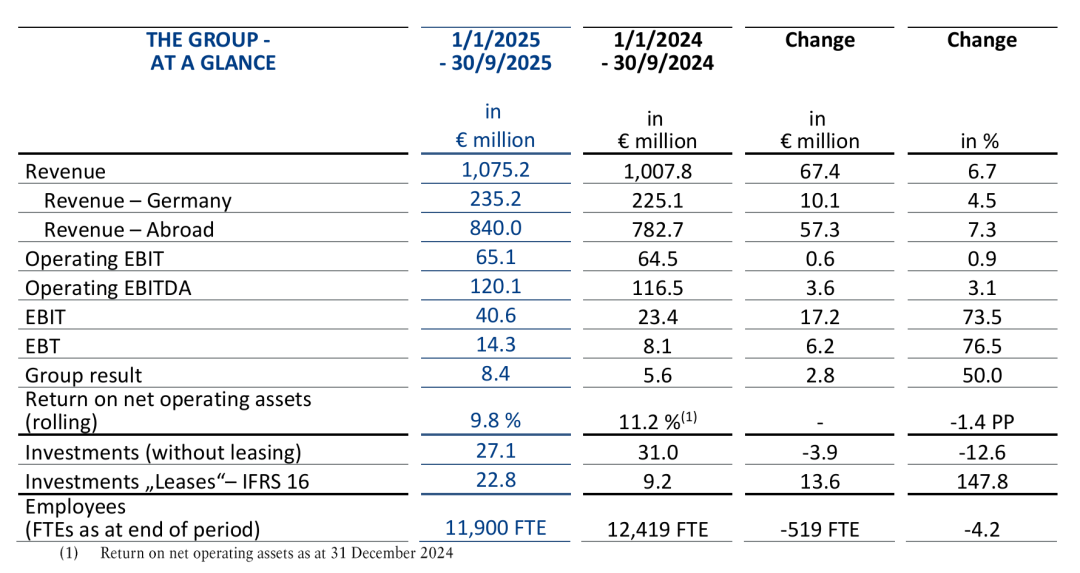The image size is (1080, 573).
Task: Select the -1.4 PP change value
Action: tap(981, 420)
